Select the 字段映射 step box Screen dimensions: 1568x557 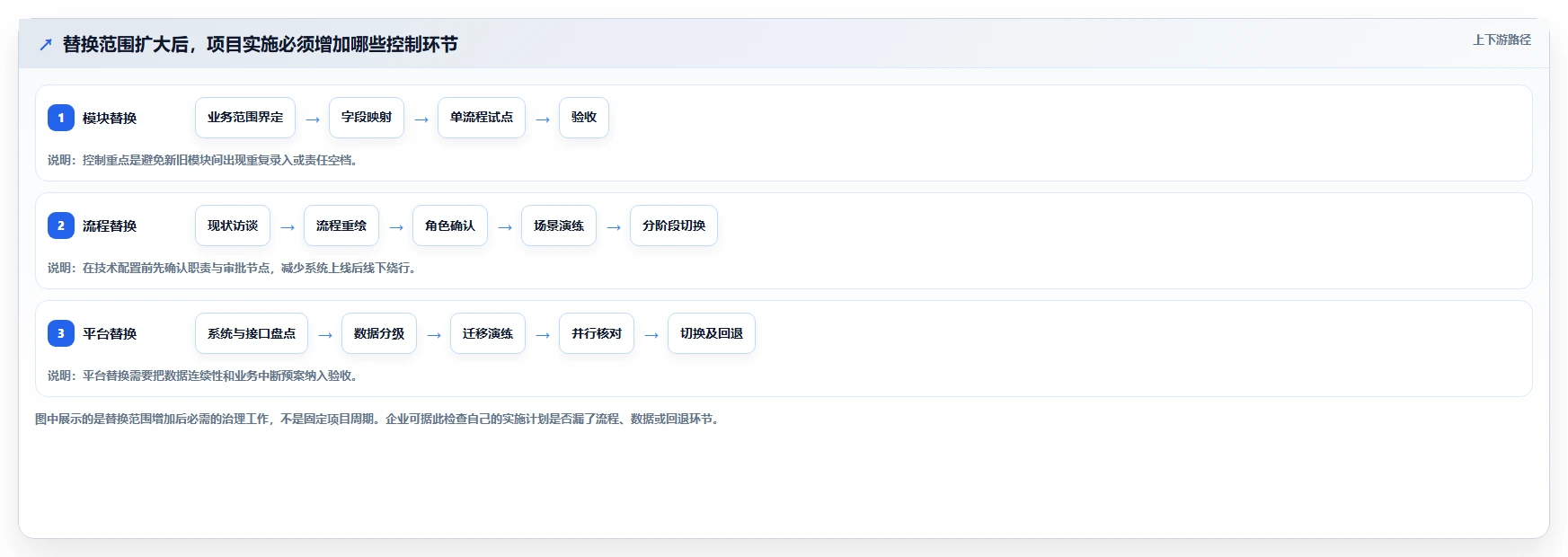pos(367,118)
